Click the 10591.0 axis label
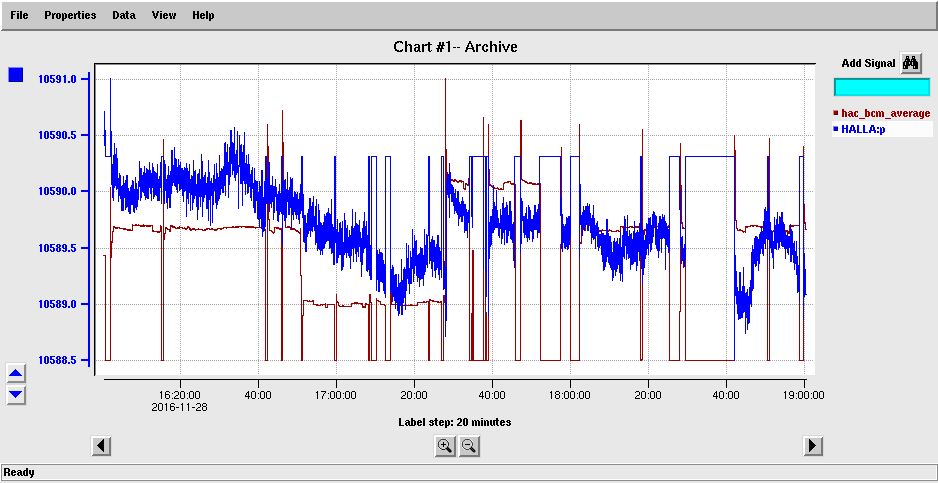 [57, 78]
